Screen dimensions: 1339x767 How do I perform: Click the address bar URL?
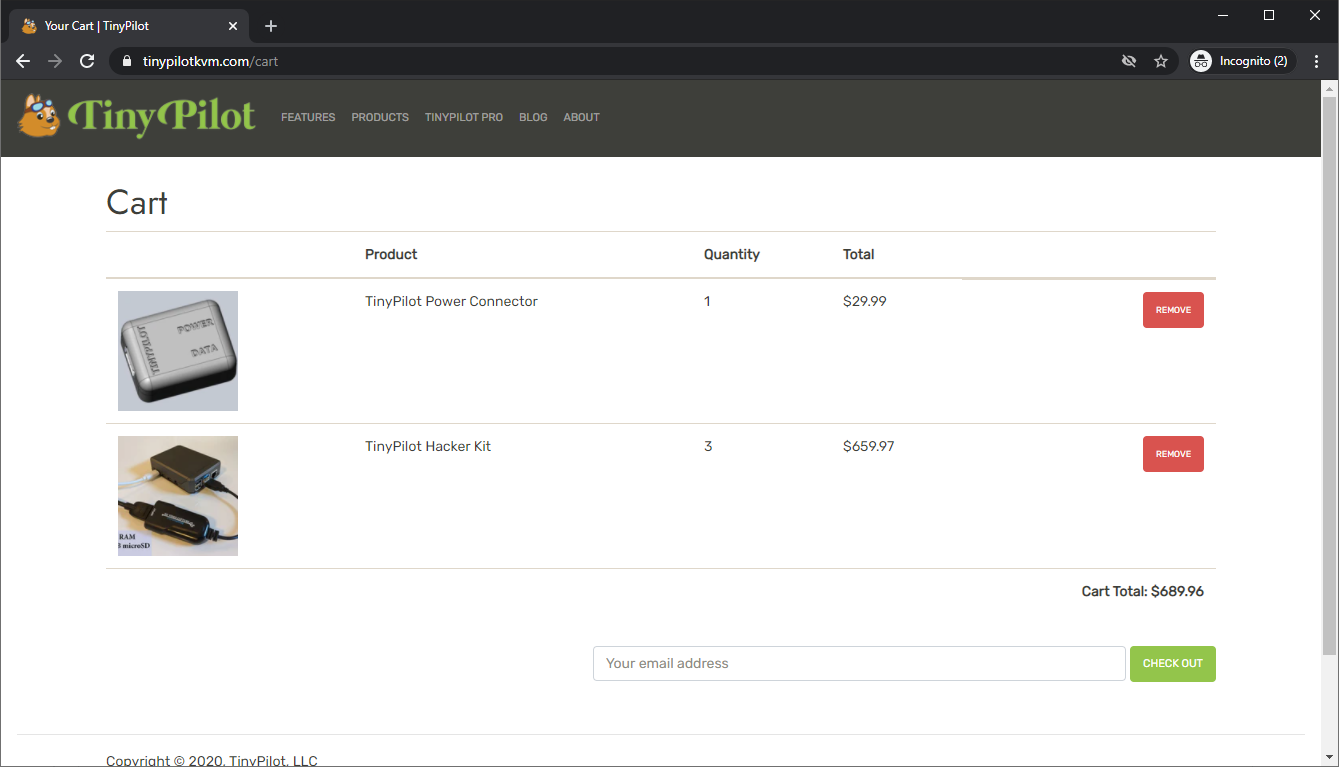[210, 61]
